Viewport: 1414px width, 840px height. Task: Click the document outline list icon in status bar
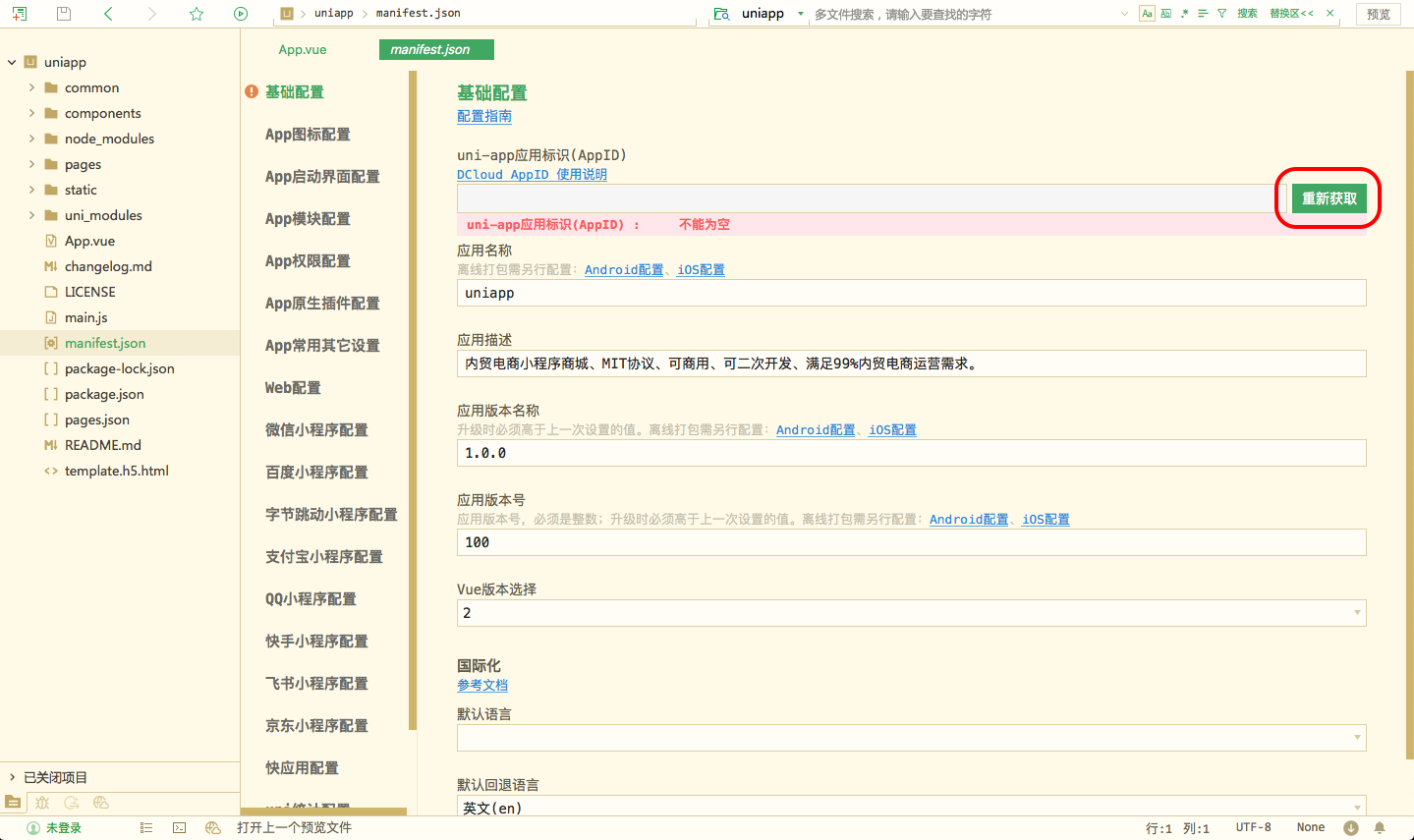pos(146,828)
